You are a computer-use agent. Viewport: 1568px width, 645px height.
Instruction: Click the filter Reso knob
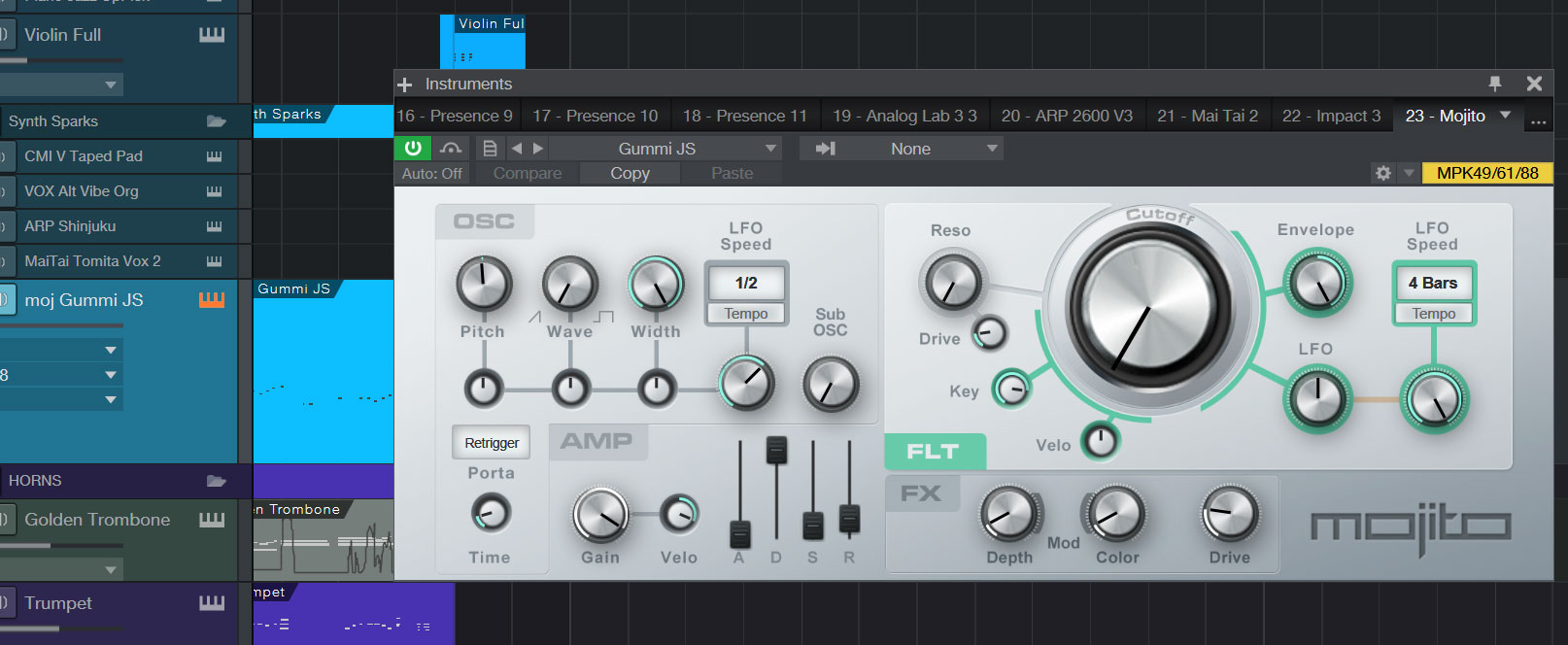pos(953,283)
